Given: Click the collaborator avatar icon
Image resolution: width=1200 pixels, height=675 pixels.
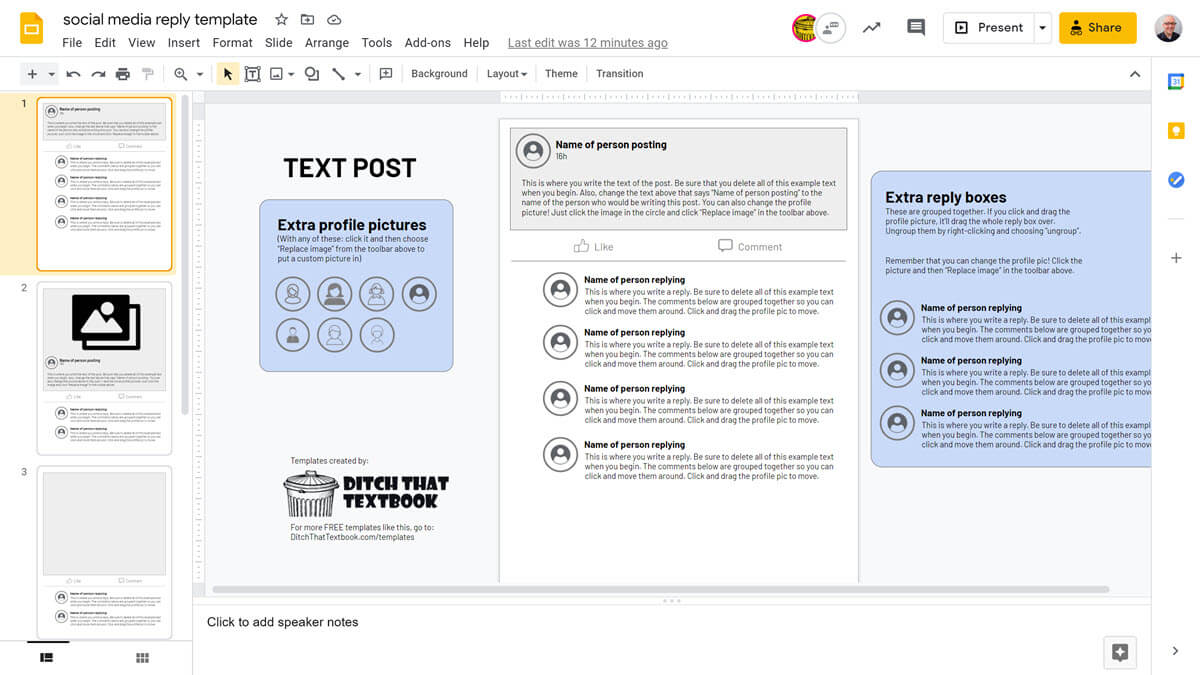Looking at the screenshot, I should point(805,28).
